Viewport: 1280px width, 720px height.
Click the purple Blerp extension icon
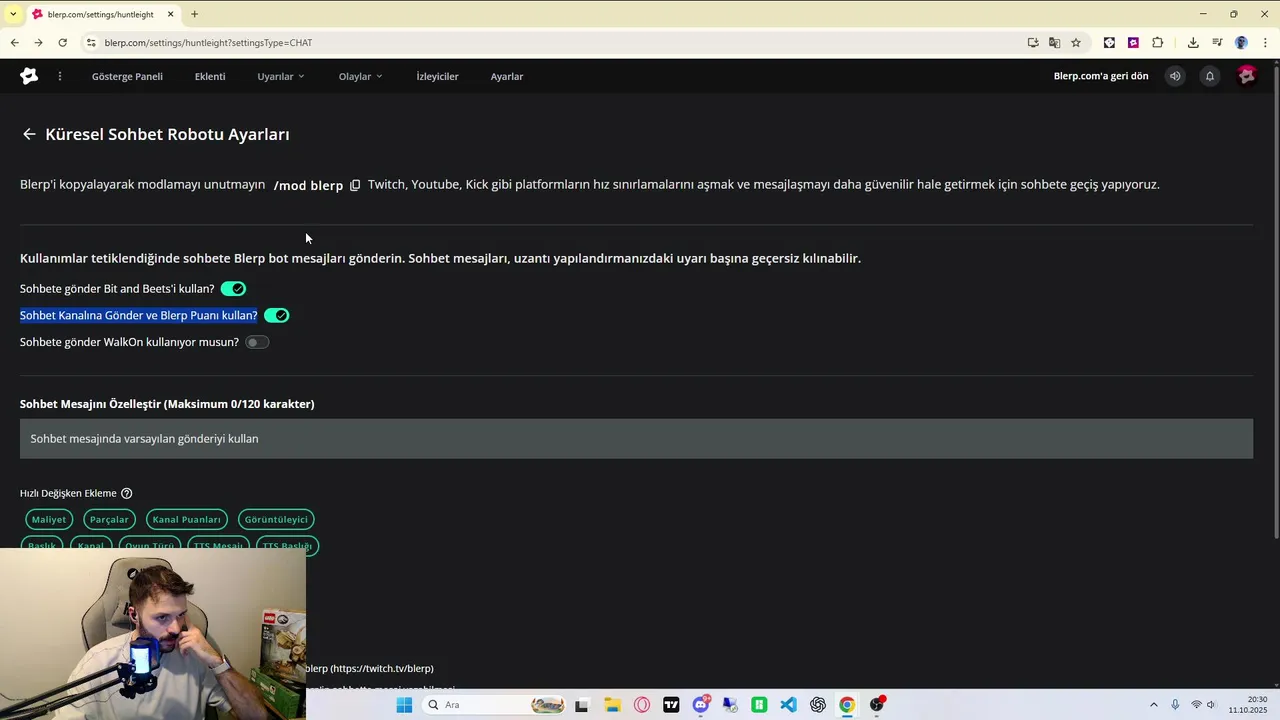[x=1133, y=43]
